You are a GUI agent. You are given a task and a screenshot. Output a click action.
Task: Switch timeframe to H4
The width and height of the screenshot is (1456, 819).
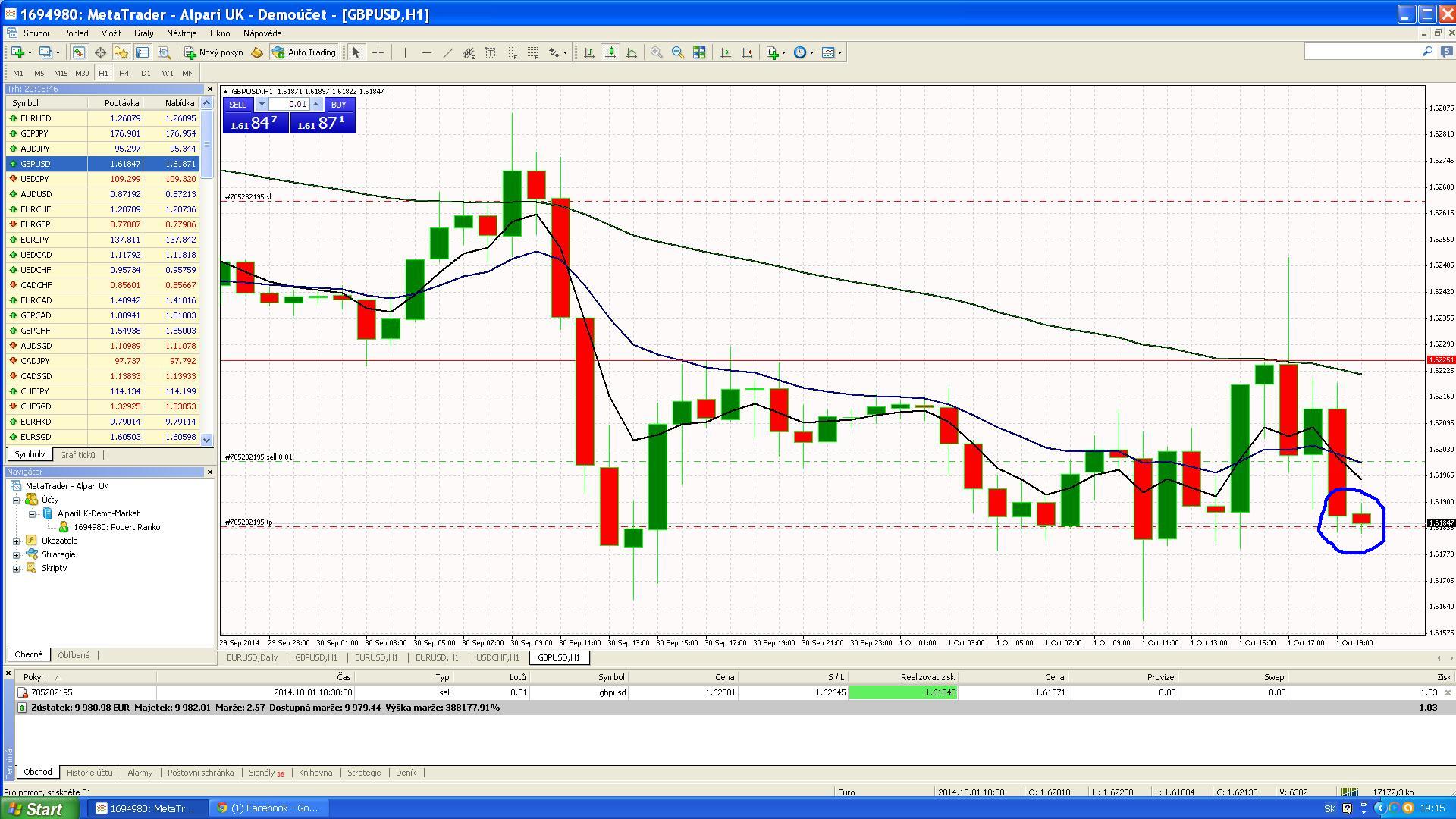click(x=124, y=73)
